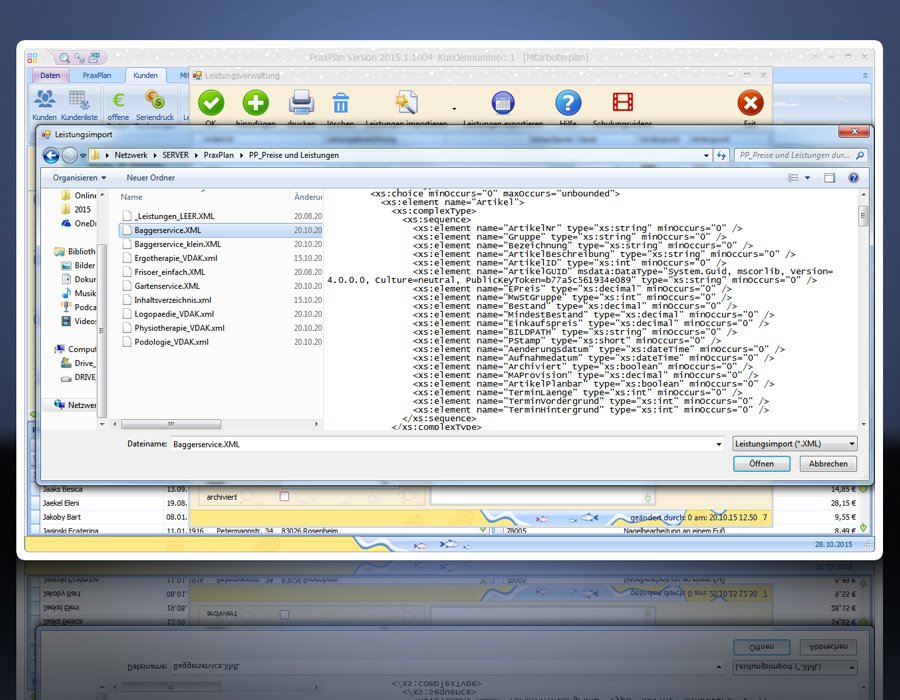The image size is (900, 700).
Task: Click the printer drucken icon
Action: click(301, 102)
